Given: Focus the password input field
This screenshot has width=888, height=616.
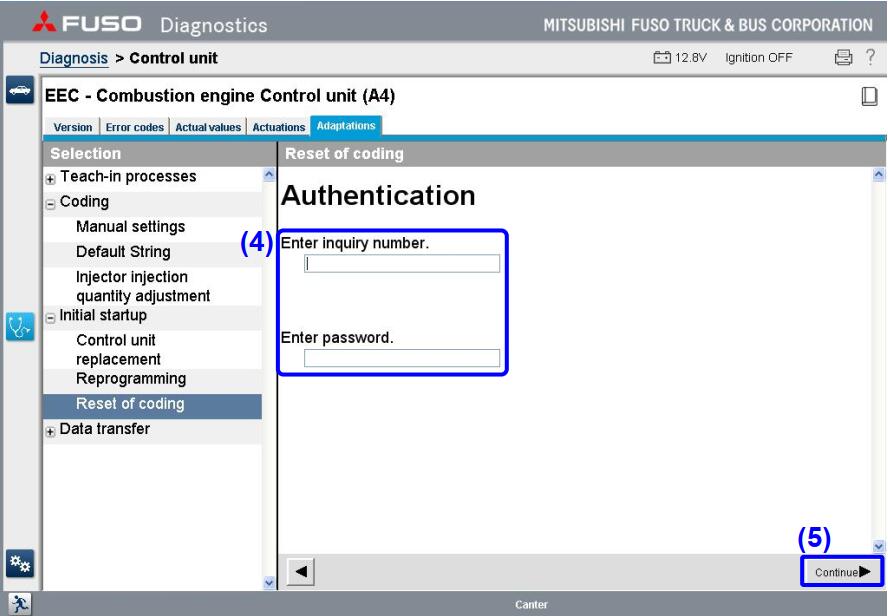Looking at the screenshot, I should (402, 358).
